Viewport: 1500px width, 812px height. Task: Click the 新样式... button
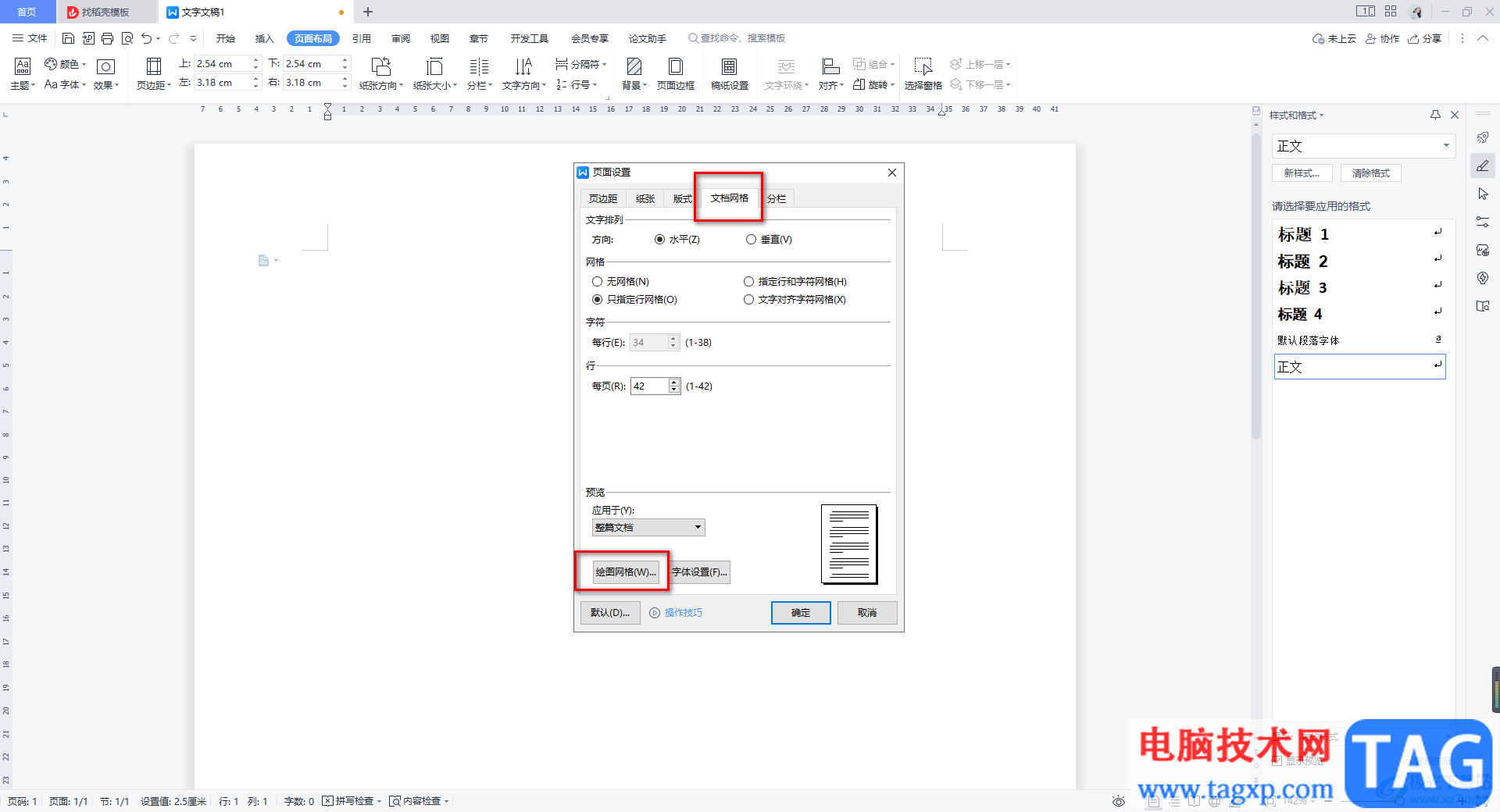coord(1302,173)
